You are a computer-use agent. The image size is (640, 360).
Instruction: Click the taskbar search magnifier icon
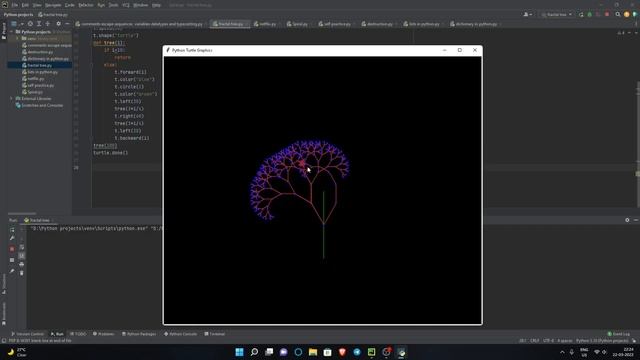[254, 352]
